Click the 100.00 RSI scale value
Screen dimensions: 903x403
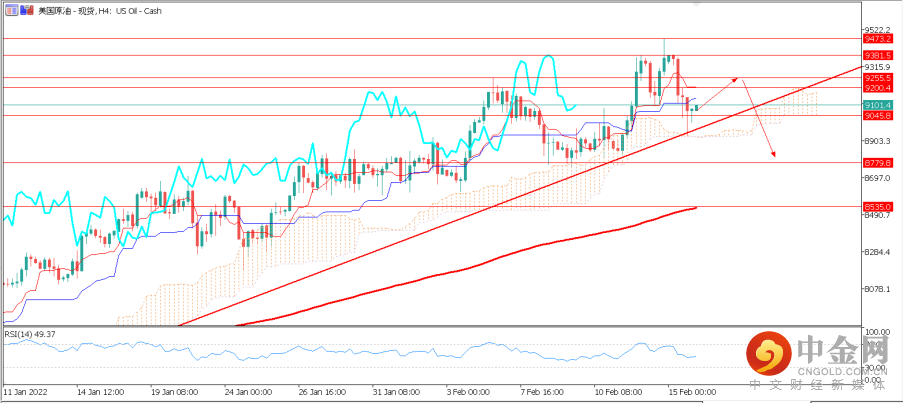tap(879, 333)
